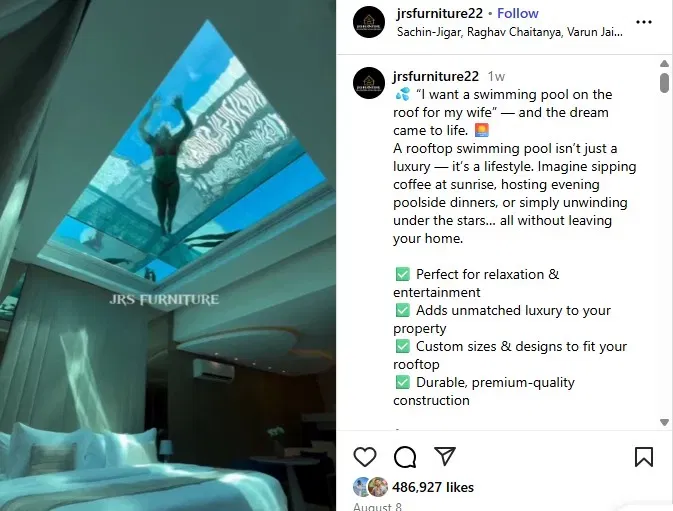Save post with bookmark icon
The image size is (673, 511).
tap(644, 457)
